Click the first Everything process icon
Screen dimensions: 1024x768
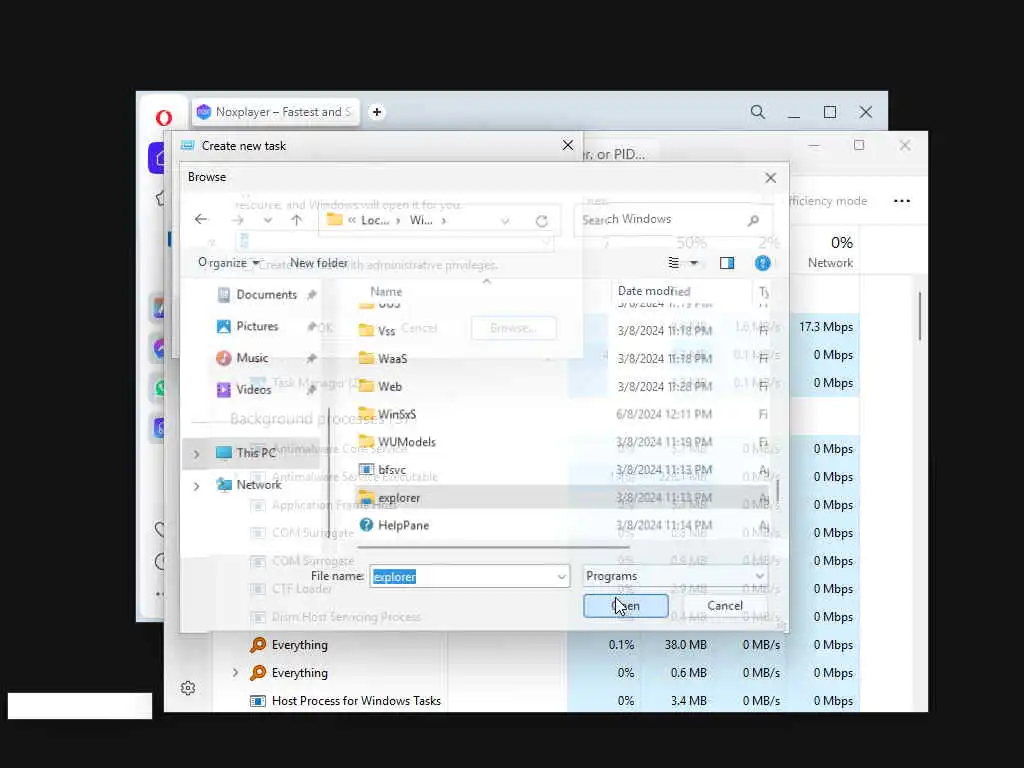click(258, 645)
